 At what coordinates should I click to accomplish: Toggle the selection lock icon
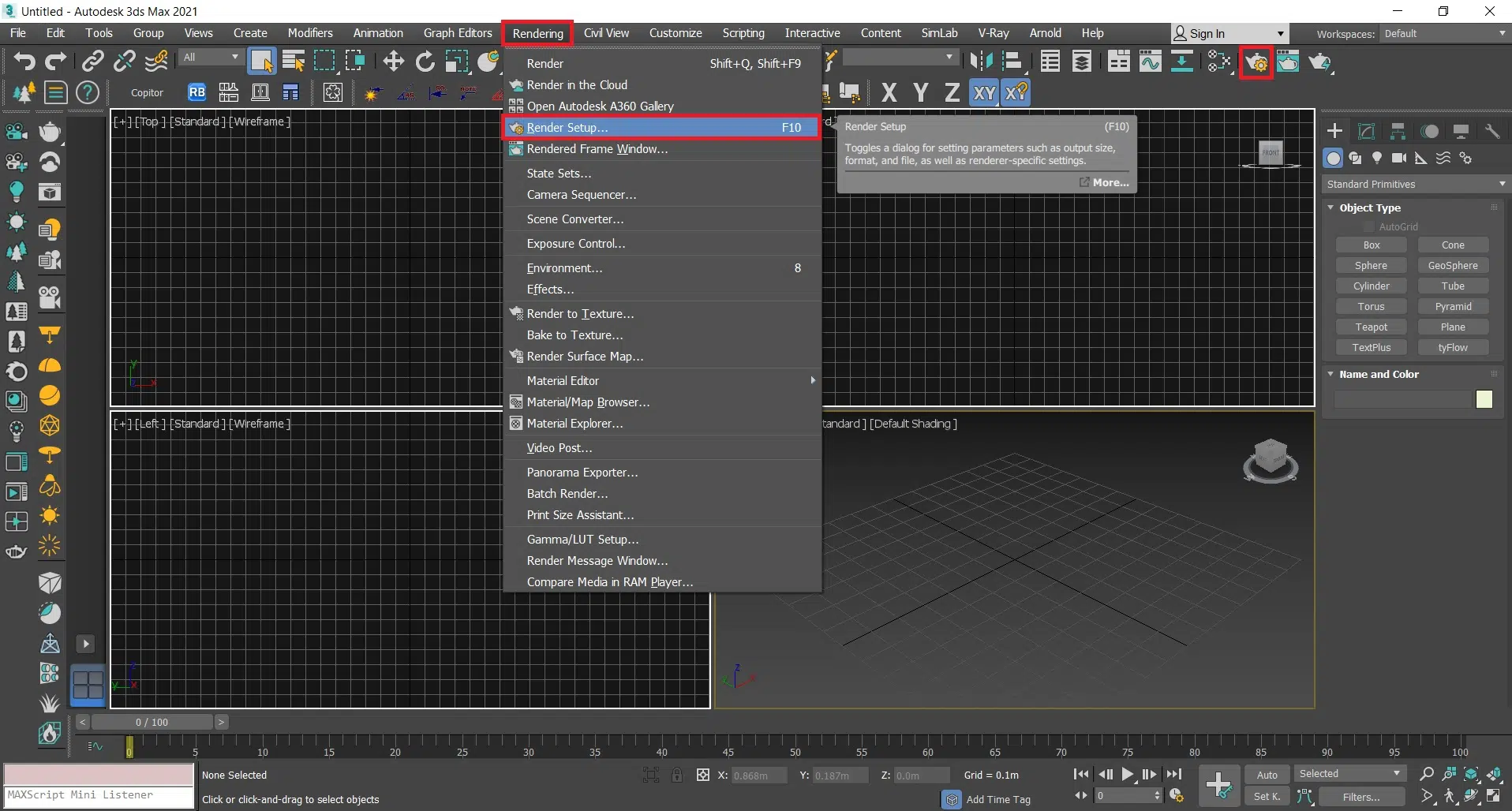click(677, 775)
